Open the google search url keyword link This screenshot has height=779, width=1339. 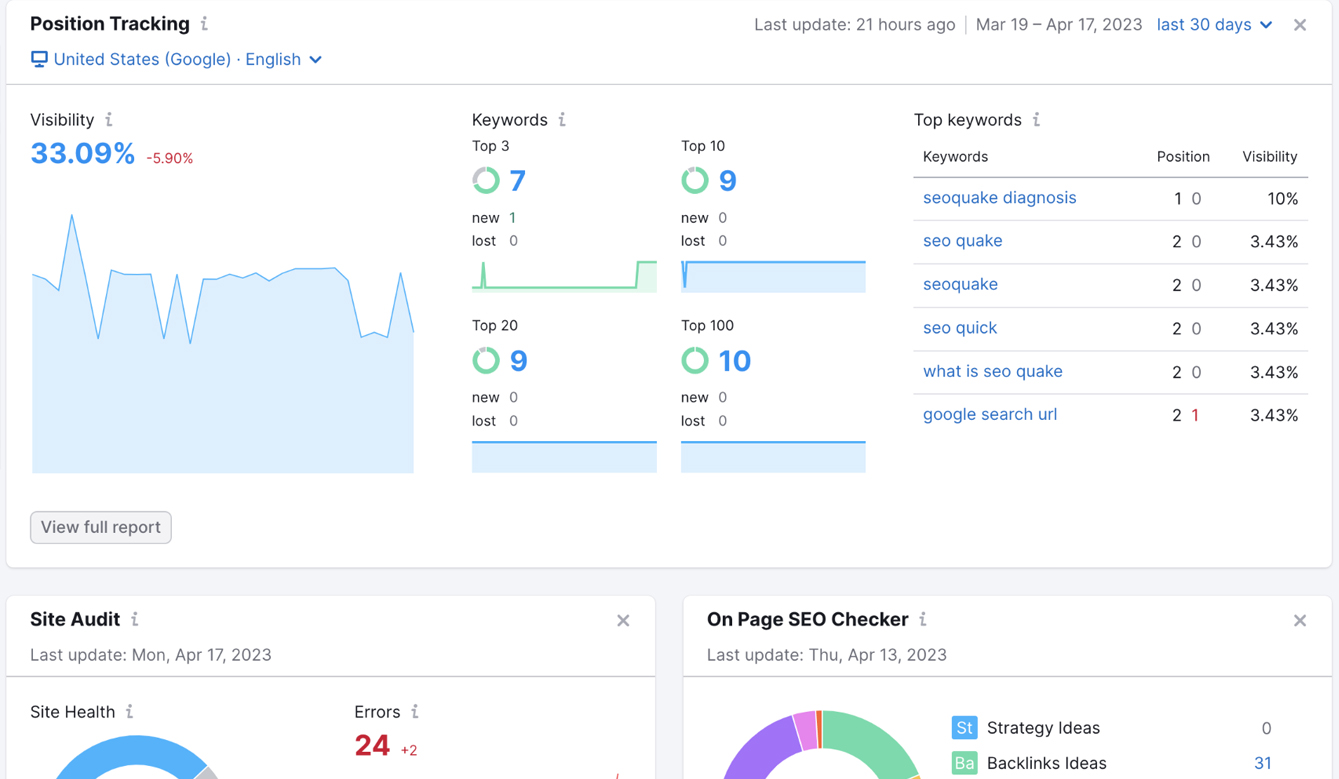tap(989, 414)
